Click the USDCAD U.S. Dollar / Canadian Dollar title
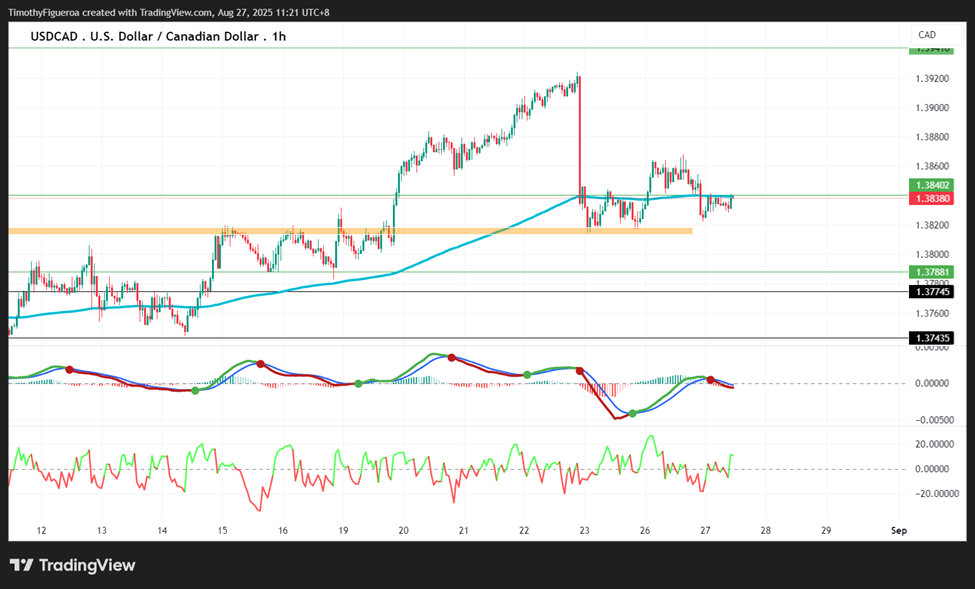Viewport: 975px width, 589px height. pyautogui.click(x=158, y=37)
